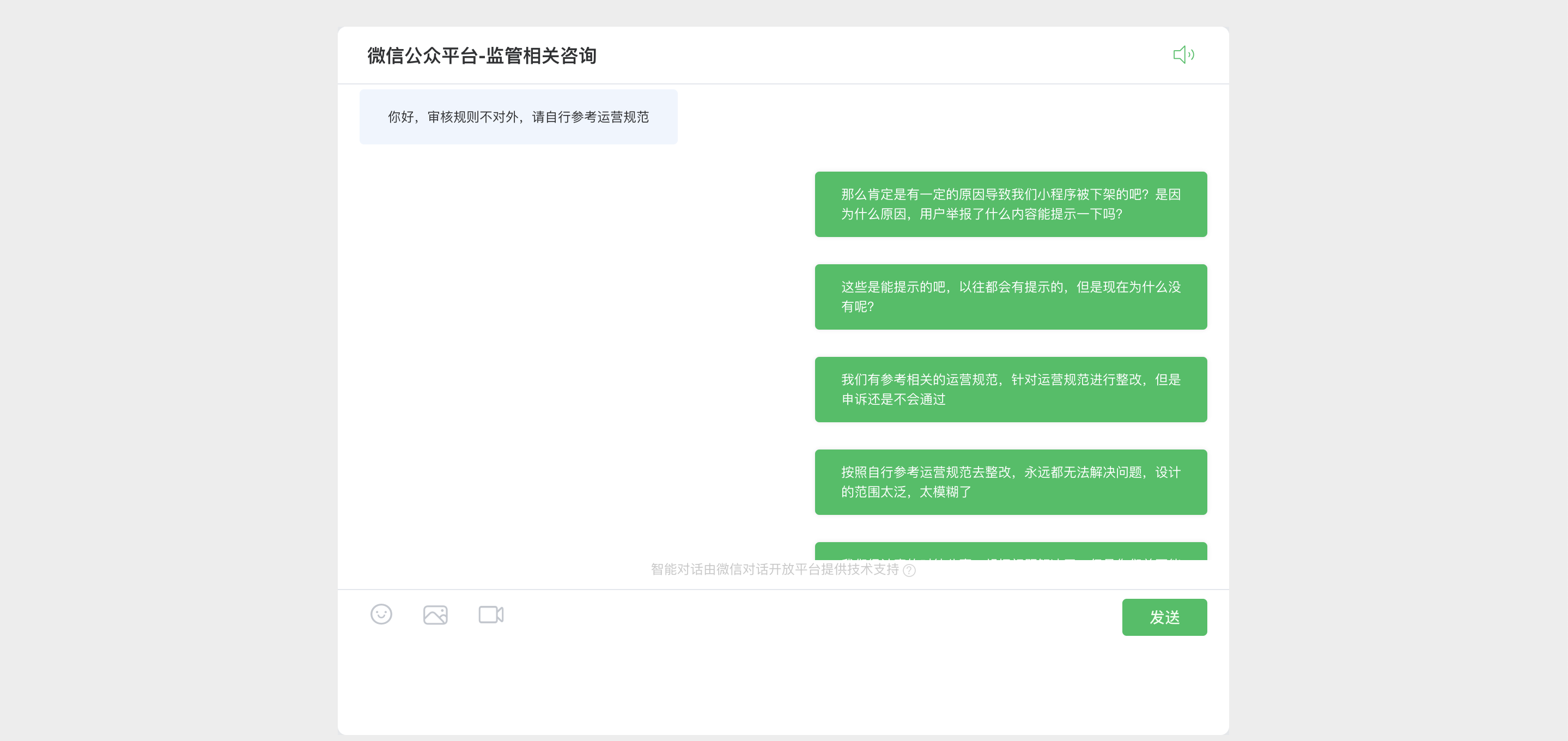Click the text 请自行参考运营规范 in gray bubble
Viewport: 1568px width, 741px height.
pyautogui.click(x=590, y=117)
